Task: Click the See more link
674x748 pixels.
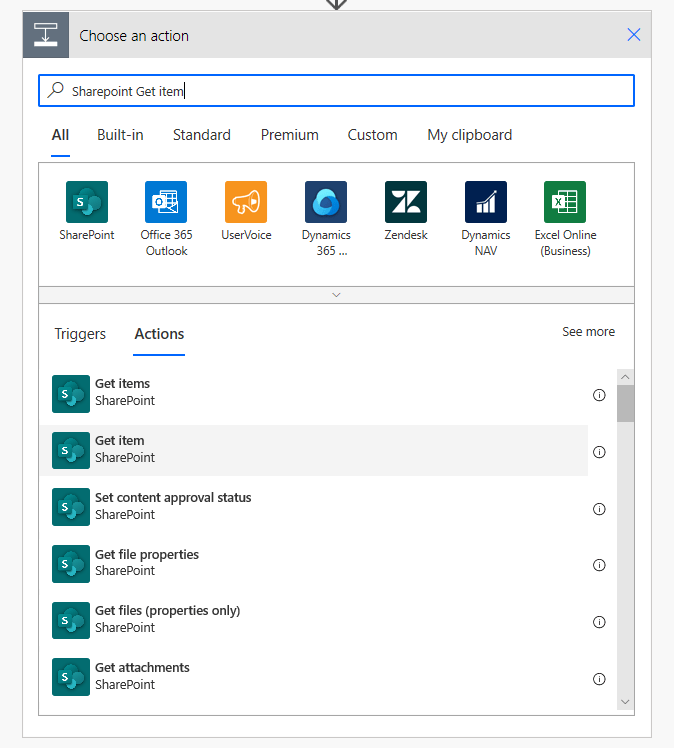Action: click(589, 332)
